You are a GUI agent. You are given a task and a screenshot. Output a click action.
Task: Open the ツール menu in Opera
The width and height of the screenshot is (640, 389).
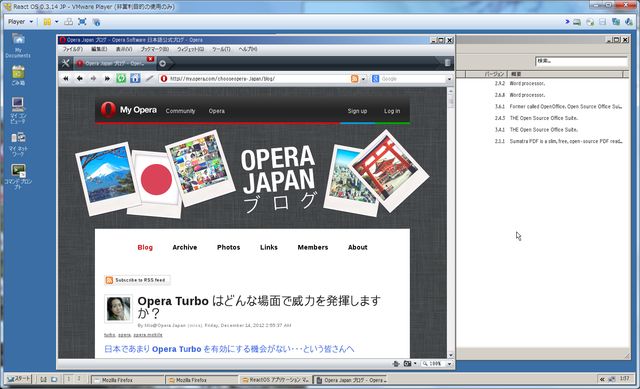pos(221,49)
